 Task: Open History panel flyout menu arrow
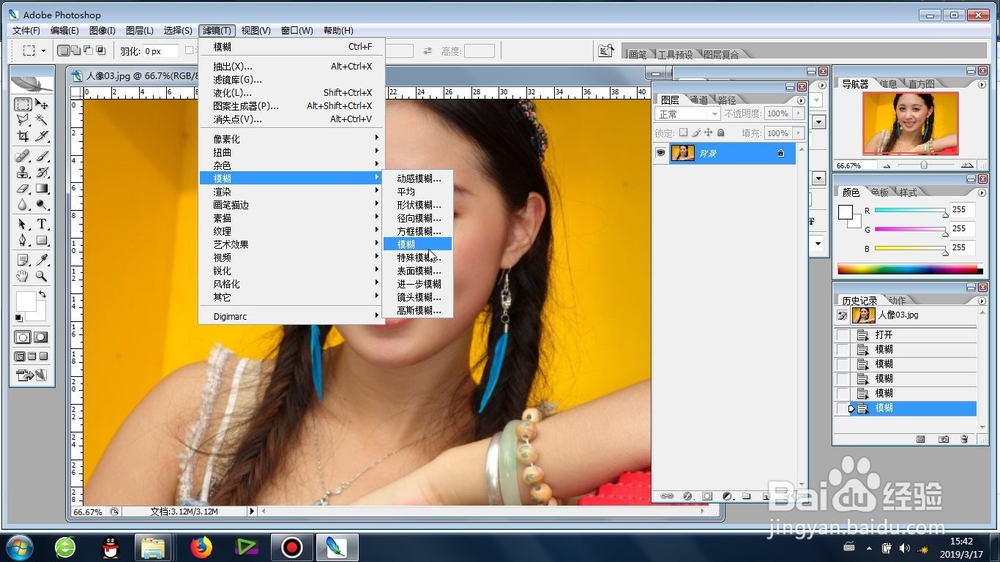pos(982,301)
